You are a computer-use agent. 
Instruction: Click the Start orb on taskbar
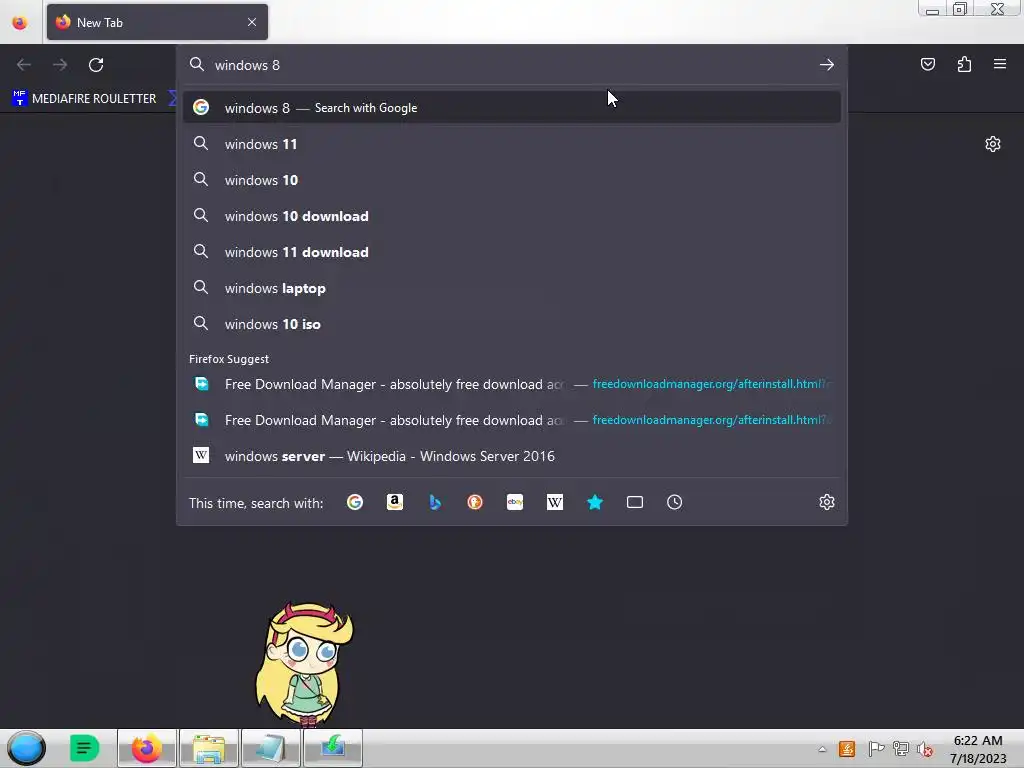(x=27, y=748)
